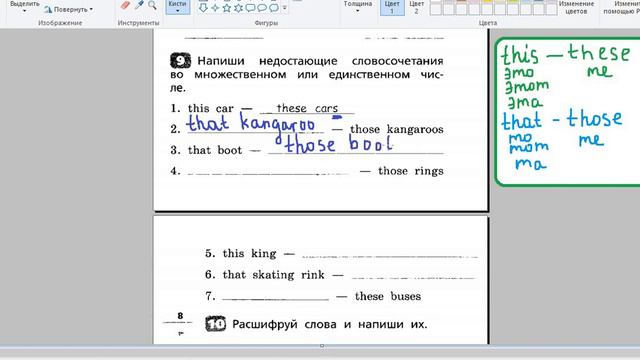Pick the leftmost empty custom color slot

(x=436, y=9)
